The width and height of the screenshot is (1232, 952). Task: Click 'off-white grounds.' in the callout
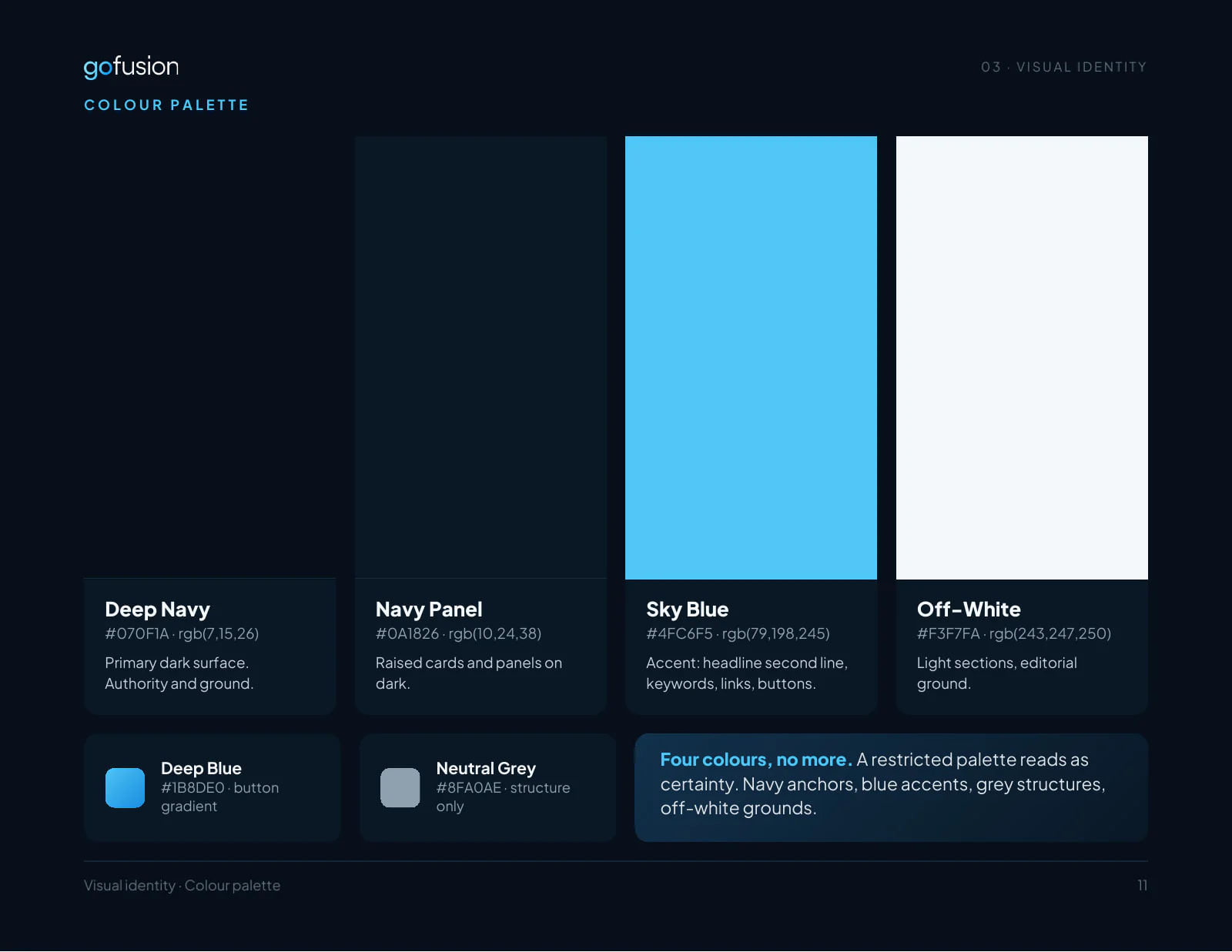point(738,808)
